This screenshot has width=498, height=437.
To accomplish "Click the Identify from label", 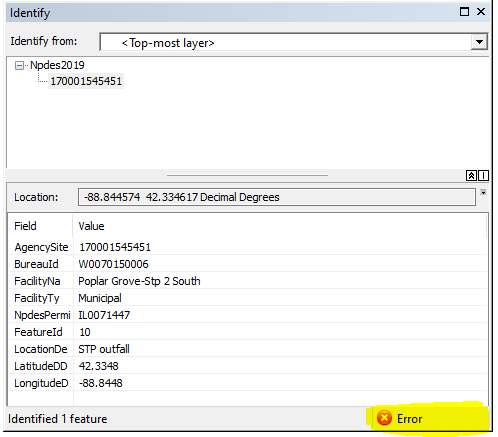I will [44, 41].
